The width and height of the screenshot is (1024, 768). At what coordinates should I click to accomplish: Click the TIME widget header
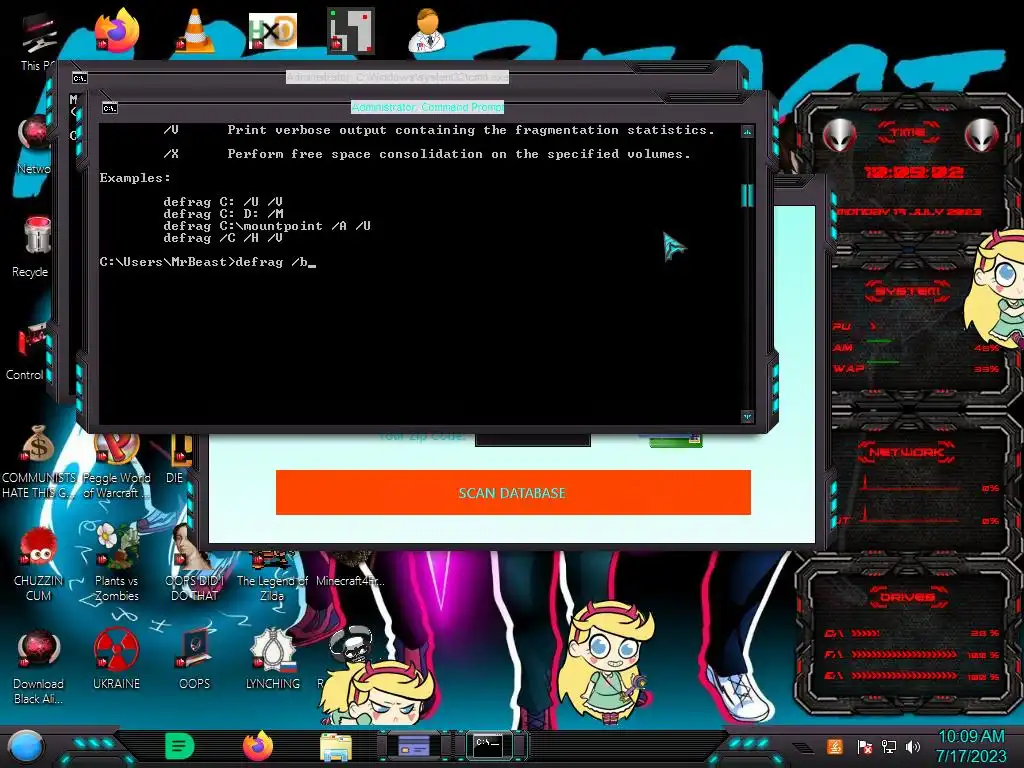coord(909,133)
